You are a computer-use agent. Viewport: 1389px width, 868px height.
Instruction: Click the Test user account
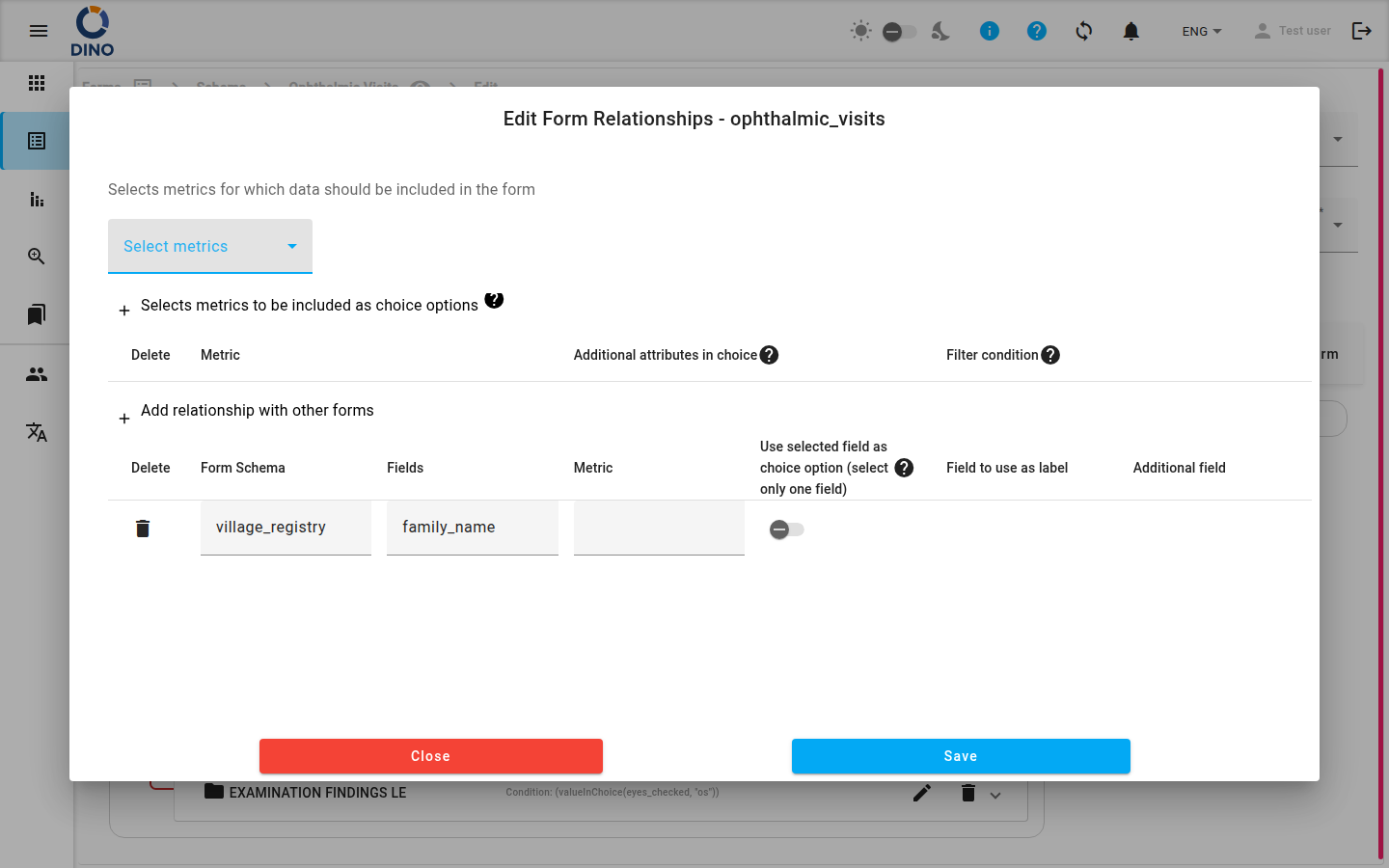tap(1293, 31)
